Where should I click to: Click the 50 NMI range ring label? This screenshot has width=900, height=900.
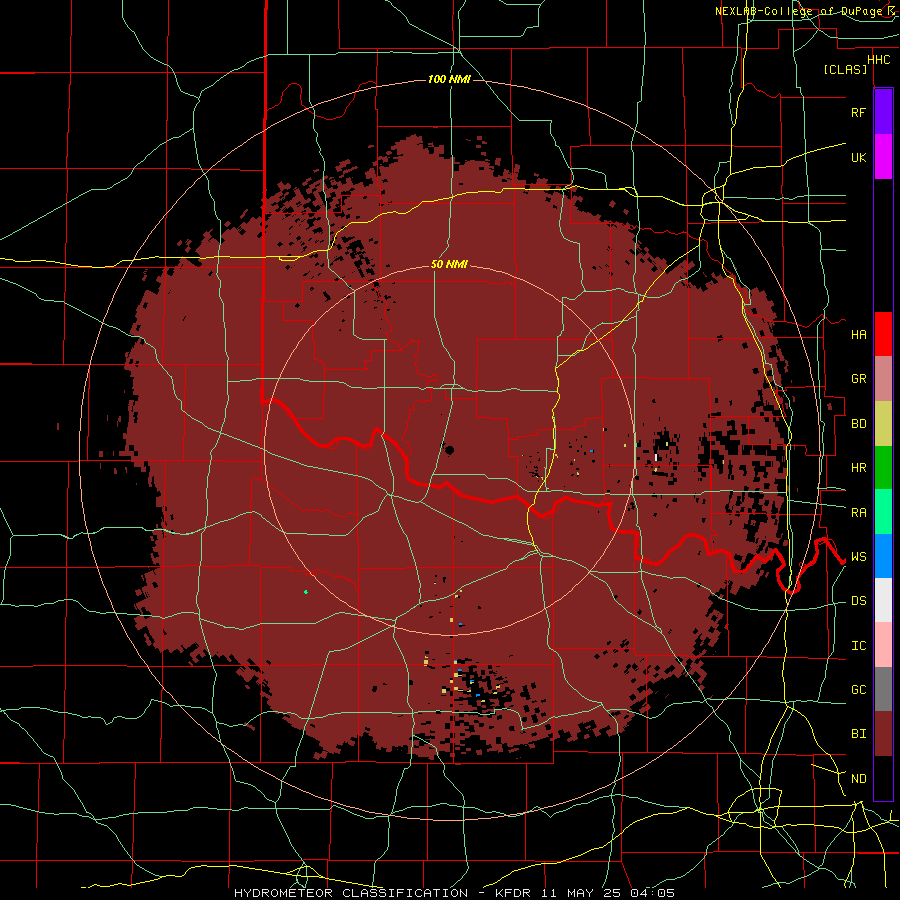(449, 265)
